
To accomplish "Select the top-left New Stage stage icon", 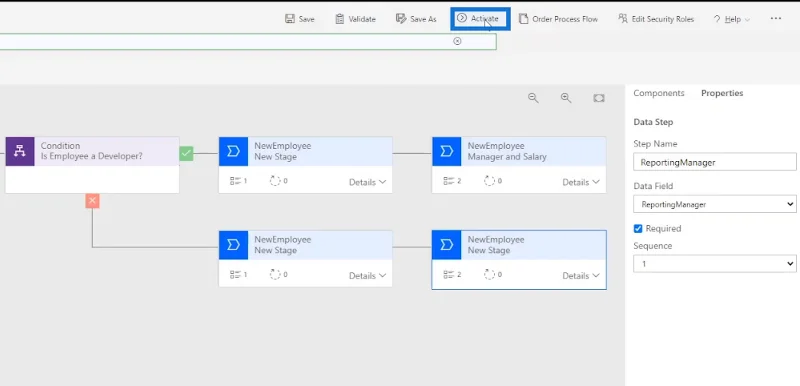I will pyautogui.click(x=233, y=151).
